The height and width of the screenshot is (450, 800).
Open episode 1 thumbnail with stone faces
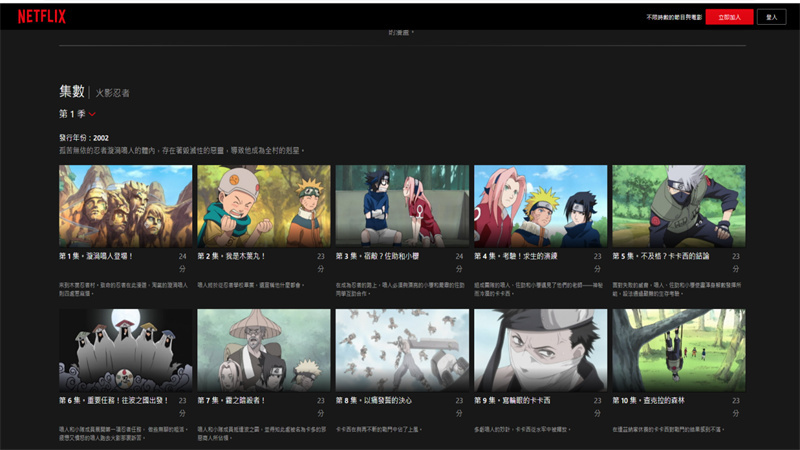click(x=126, y=206)
